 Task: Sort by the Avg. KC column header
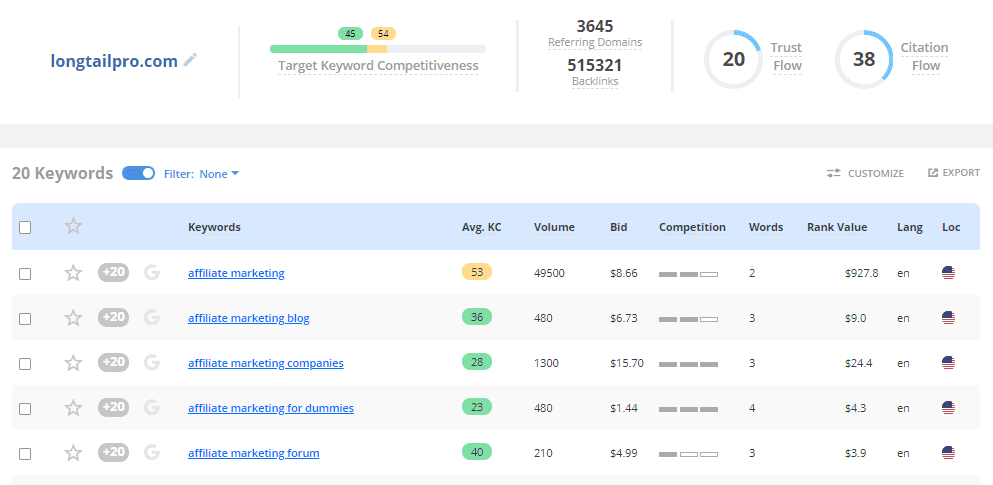(x=481, y=227)
